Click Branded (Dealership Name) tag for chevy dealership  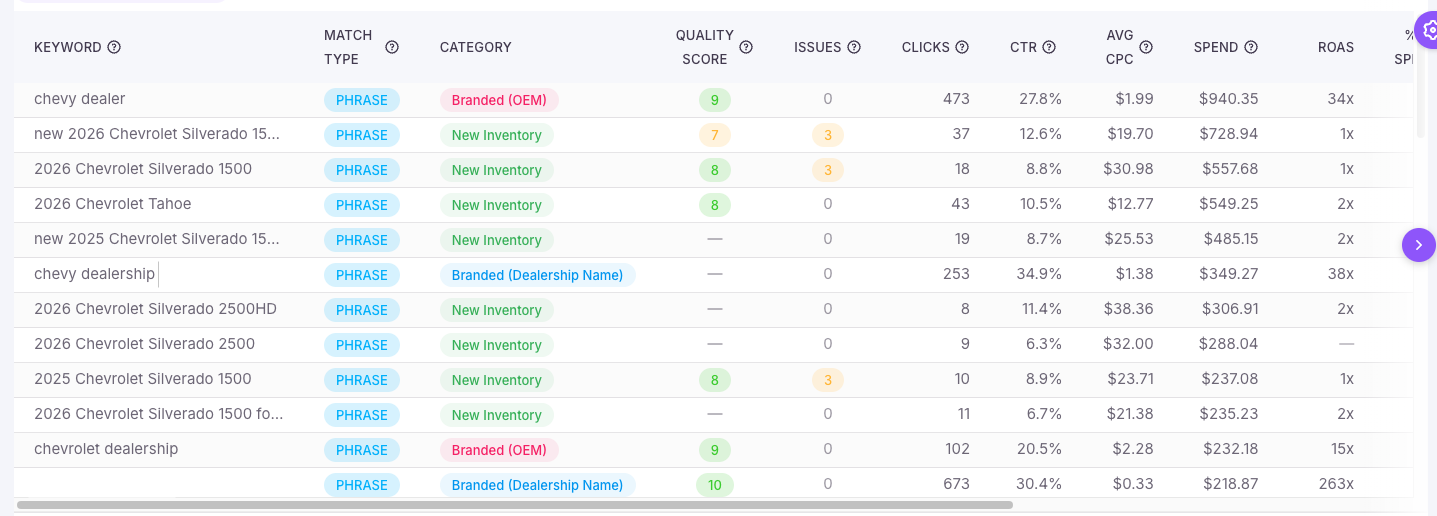click(x=537, y=275)
